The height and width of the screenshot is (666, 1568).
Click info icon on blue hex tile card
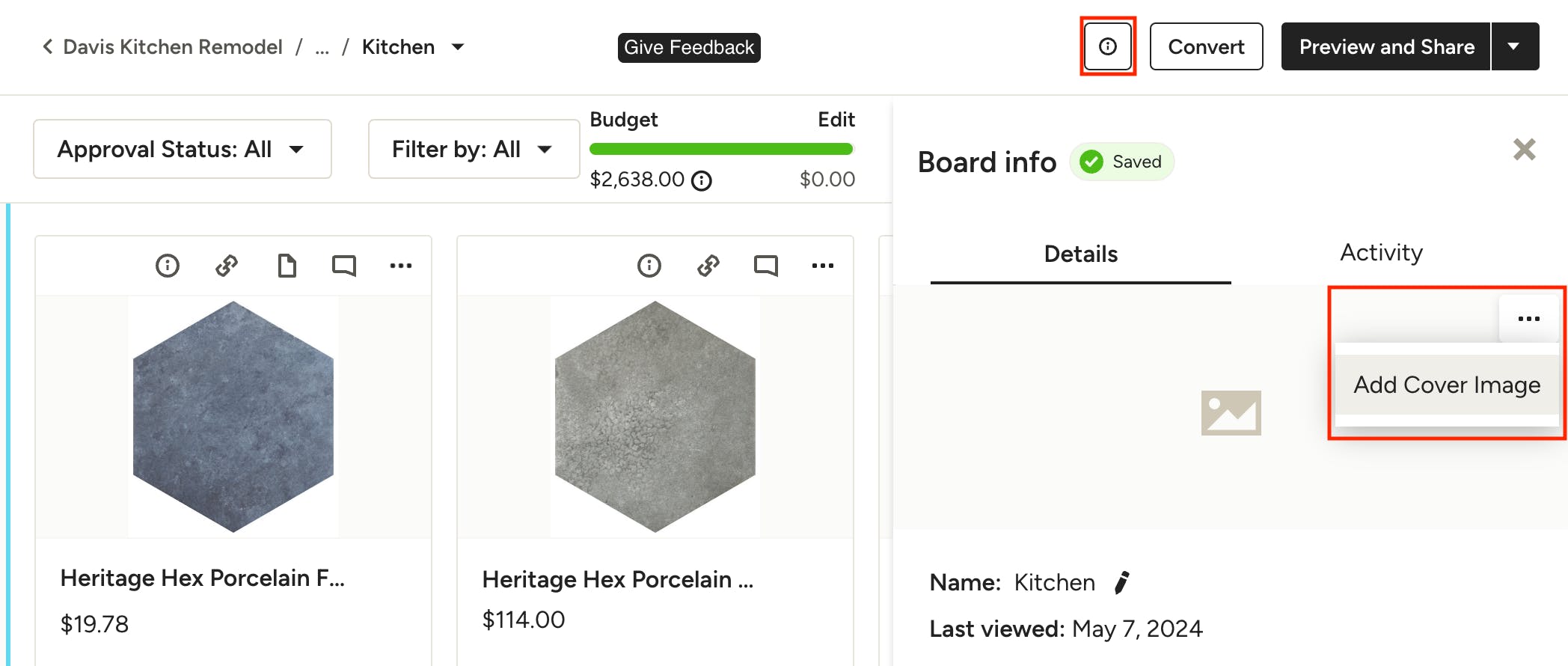pos(168,266)
